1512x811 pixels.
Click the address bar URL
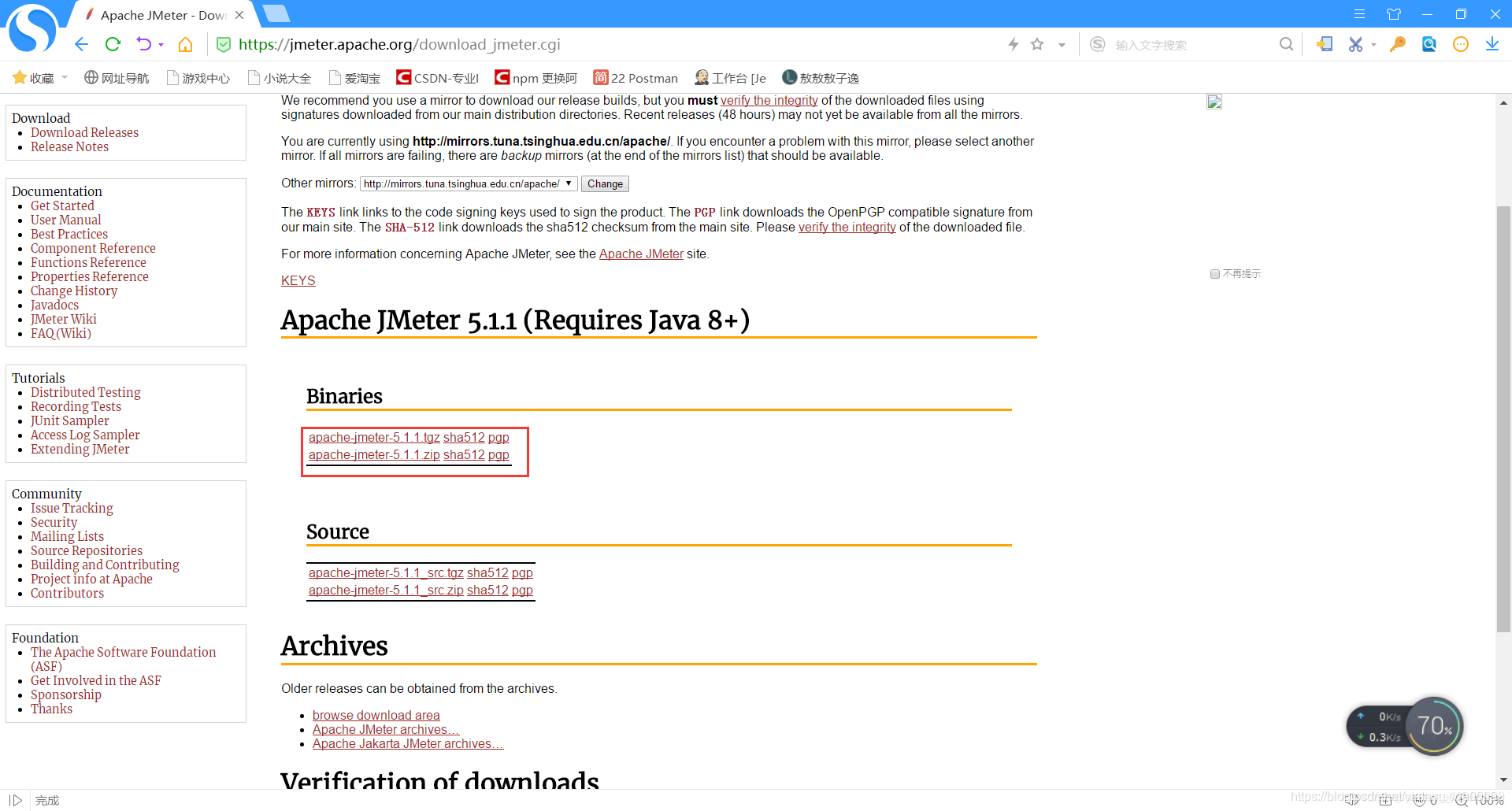pos(399,44)
